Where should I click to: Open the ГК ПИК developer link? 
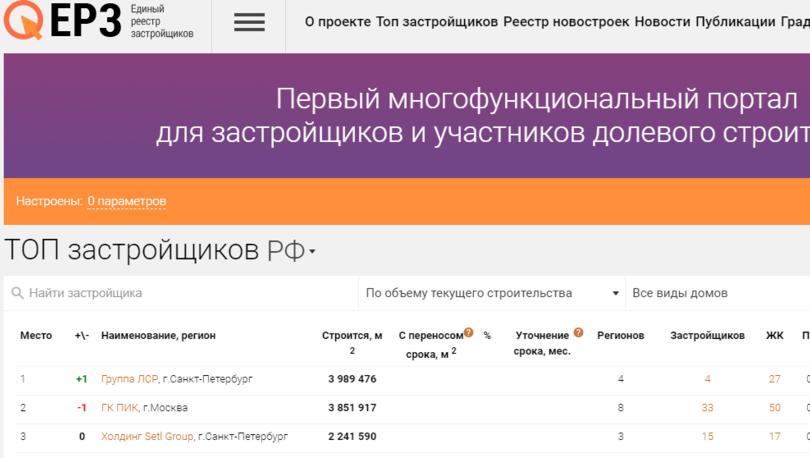click(120, 407)
